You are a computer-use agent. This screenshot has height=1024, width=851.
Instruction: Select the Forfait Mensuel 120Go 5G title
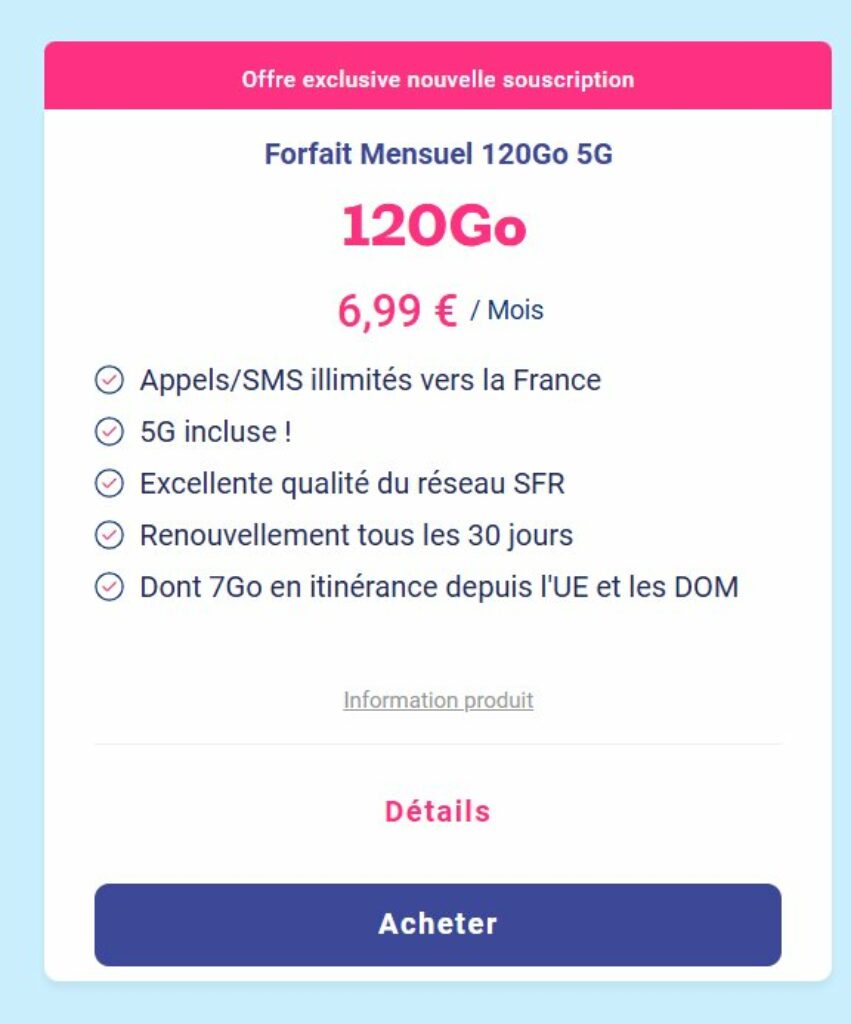pos(438,155)
